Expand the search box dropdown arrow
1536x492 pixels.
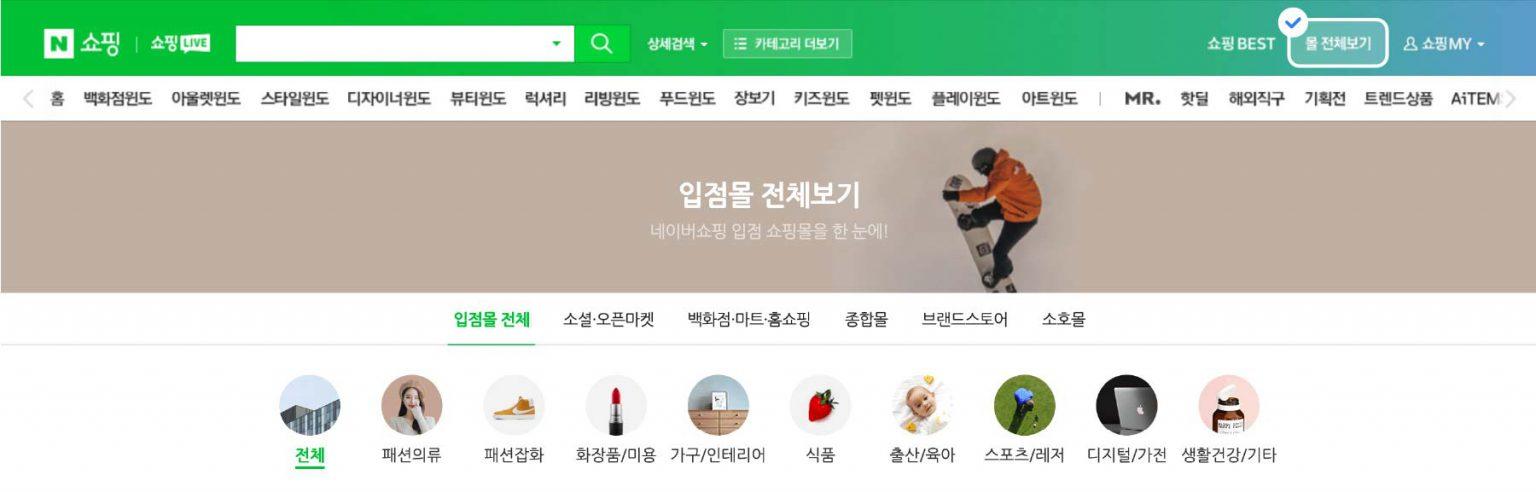(x=557, y=44)
